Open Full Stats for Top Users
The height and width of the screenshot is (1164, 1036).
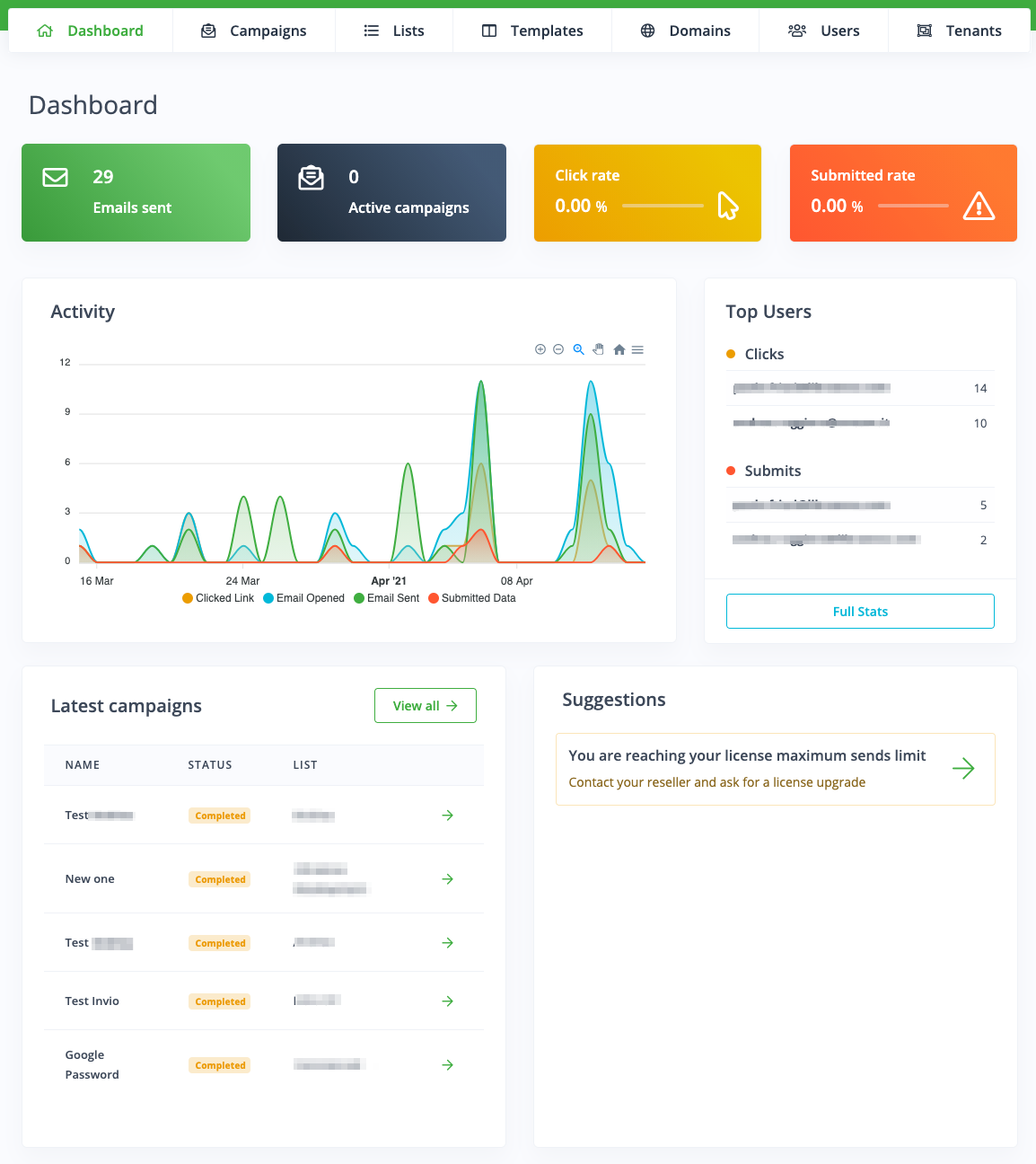point(859,611)
